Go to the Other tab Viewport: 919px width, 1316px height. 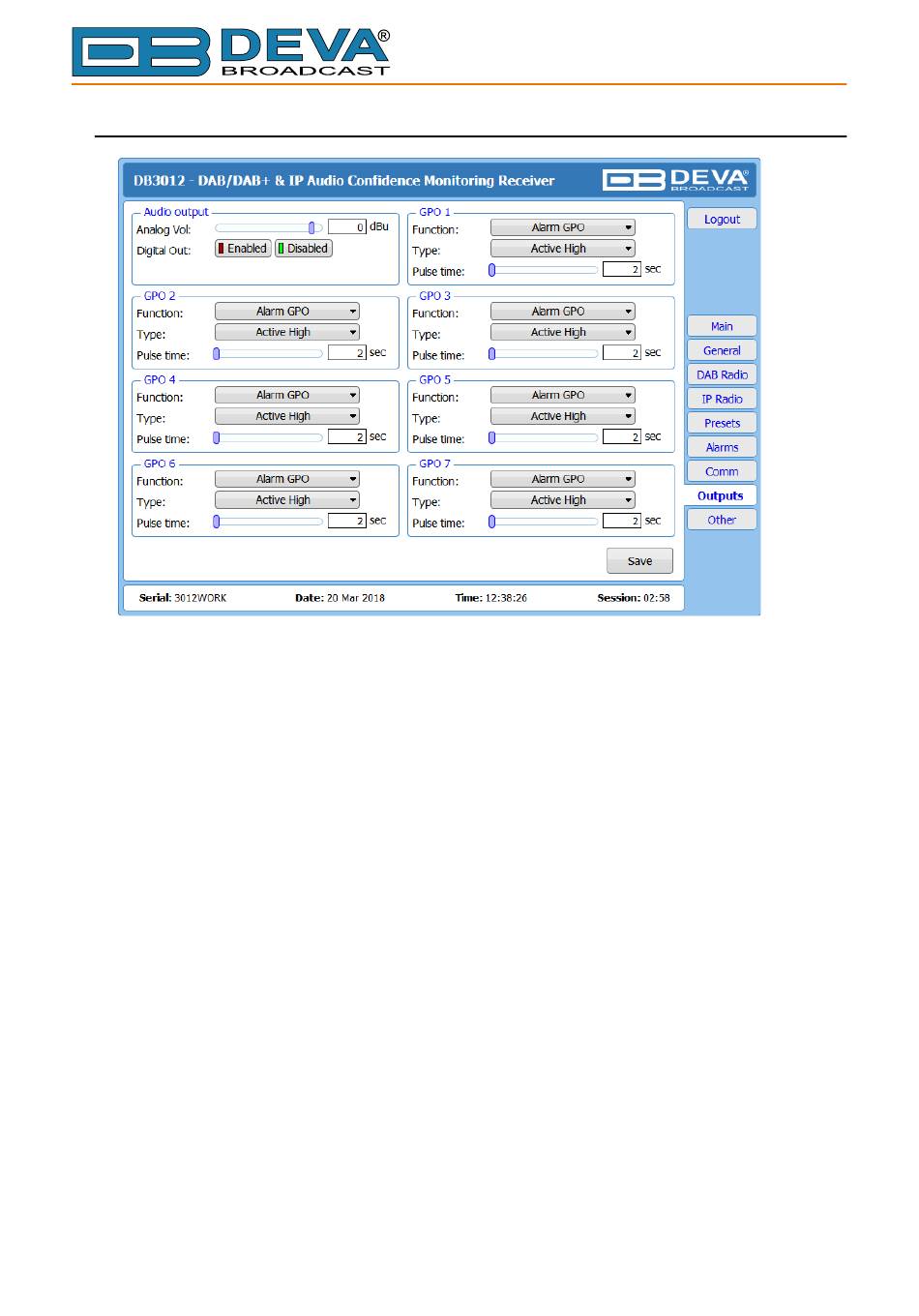click(722, 520)
